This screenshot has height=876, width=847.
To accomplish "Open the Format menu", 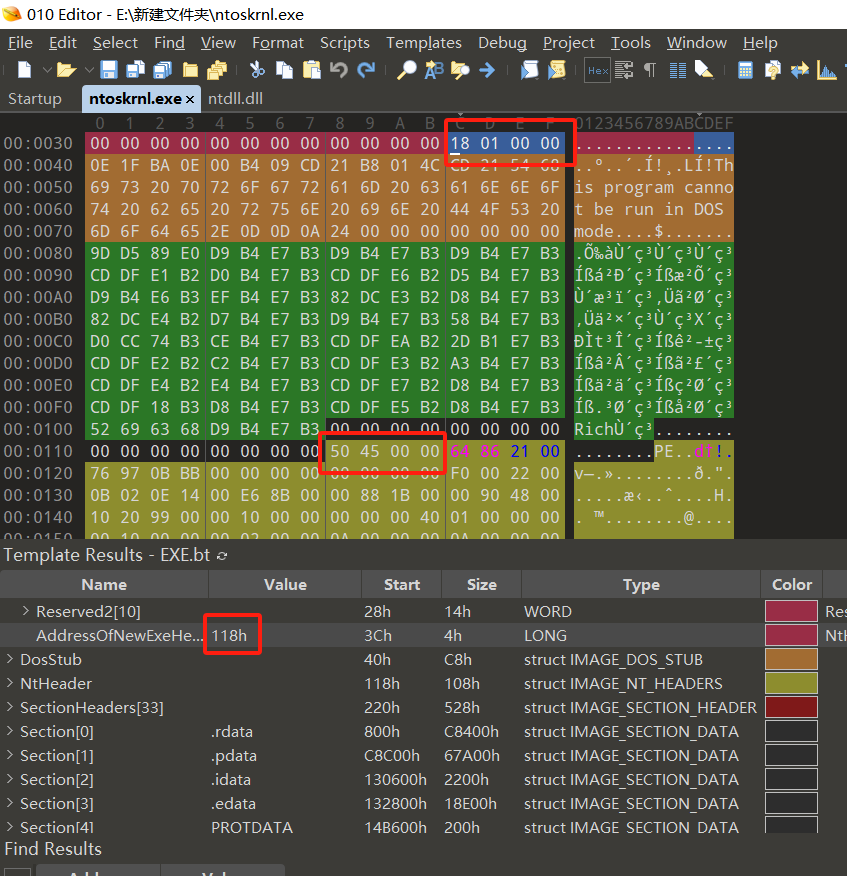I will (x=278, y=43).
